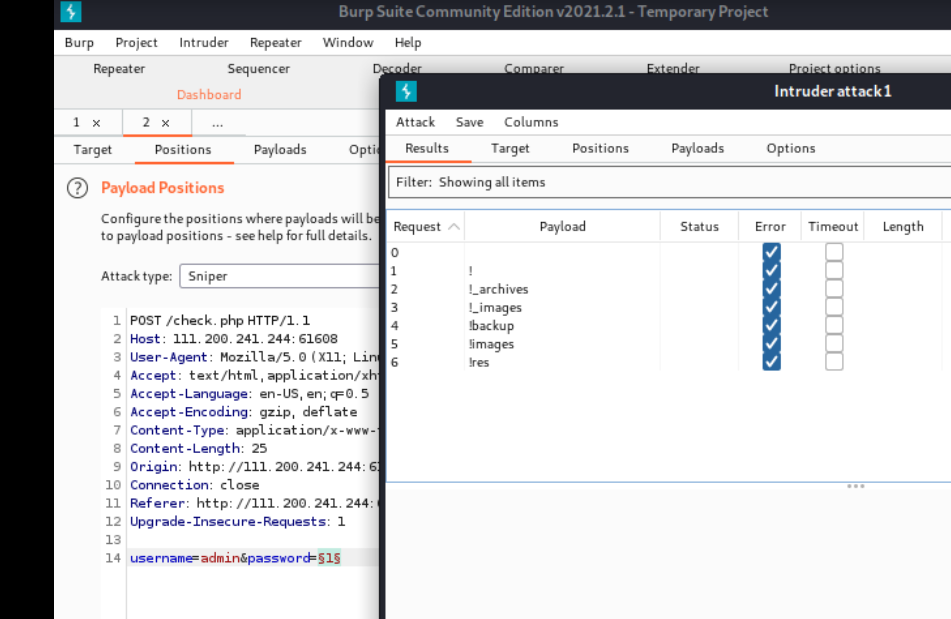Viewport: 951px width, 619px height.
Task: Sort by the Request column arrow
Action: point(454,227)
